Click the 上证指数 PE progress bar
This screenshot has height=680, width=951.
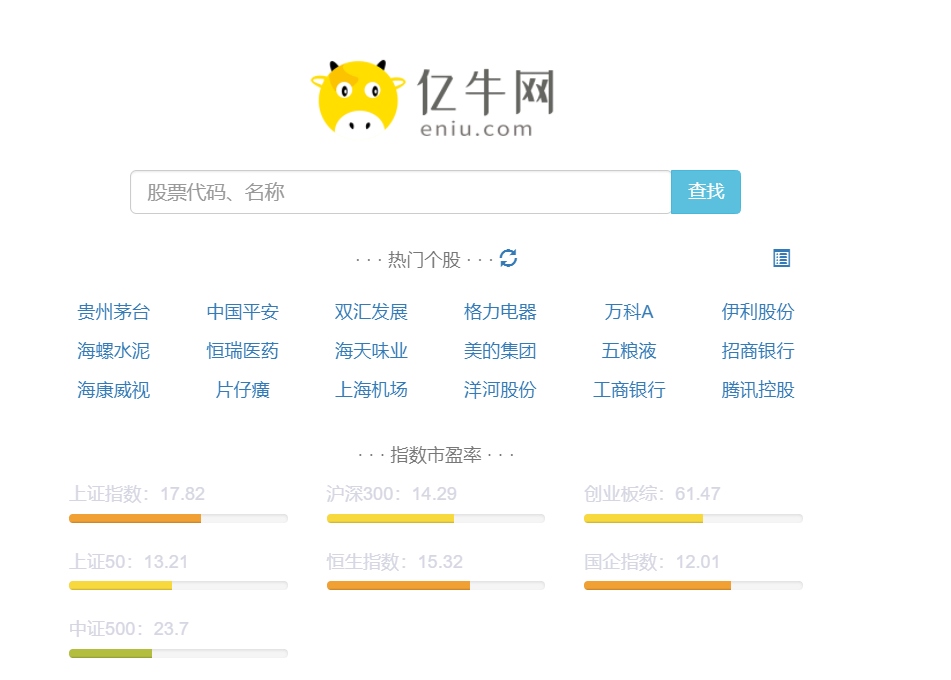[178, 518]
